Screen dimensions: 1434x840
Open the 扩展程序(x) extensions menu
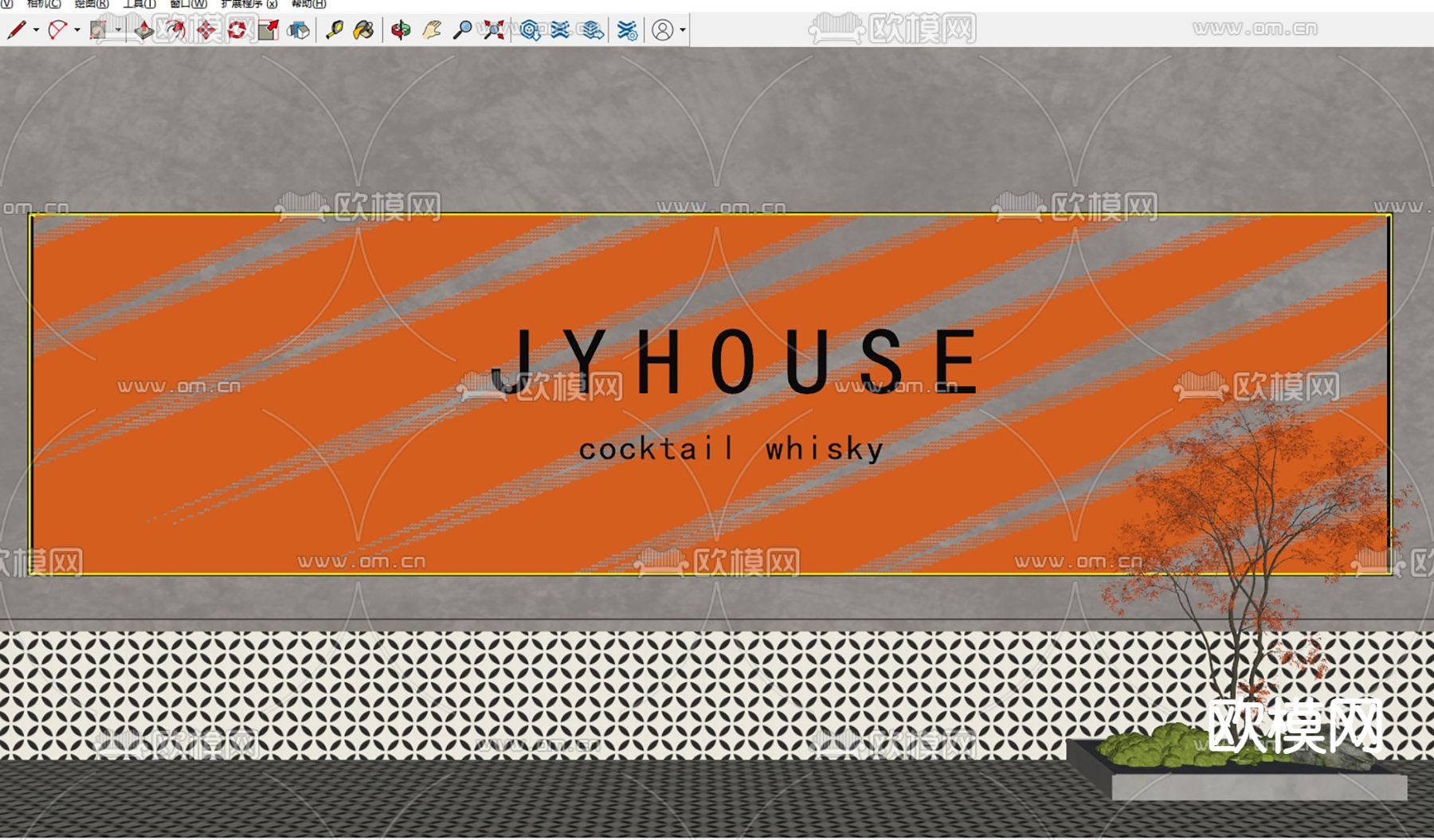249,4
